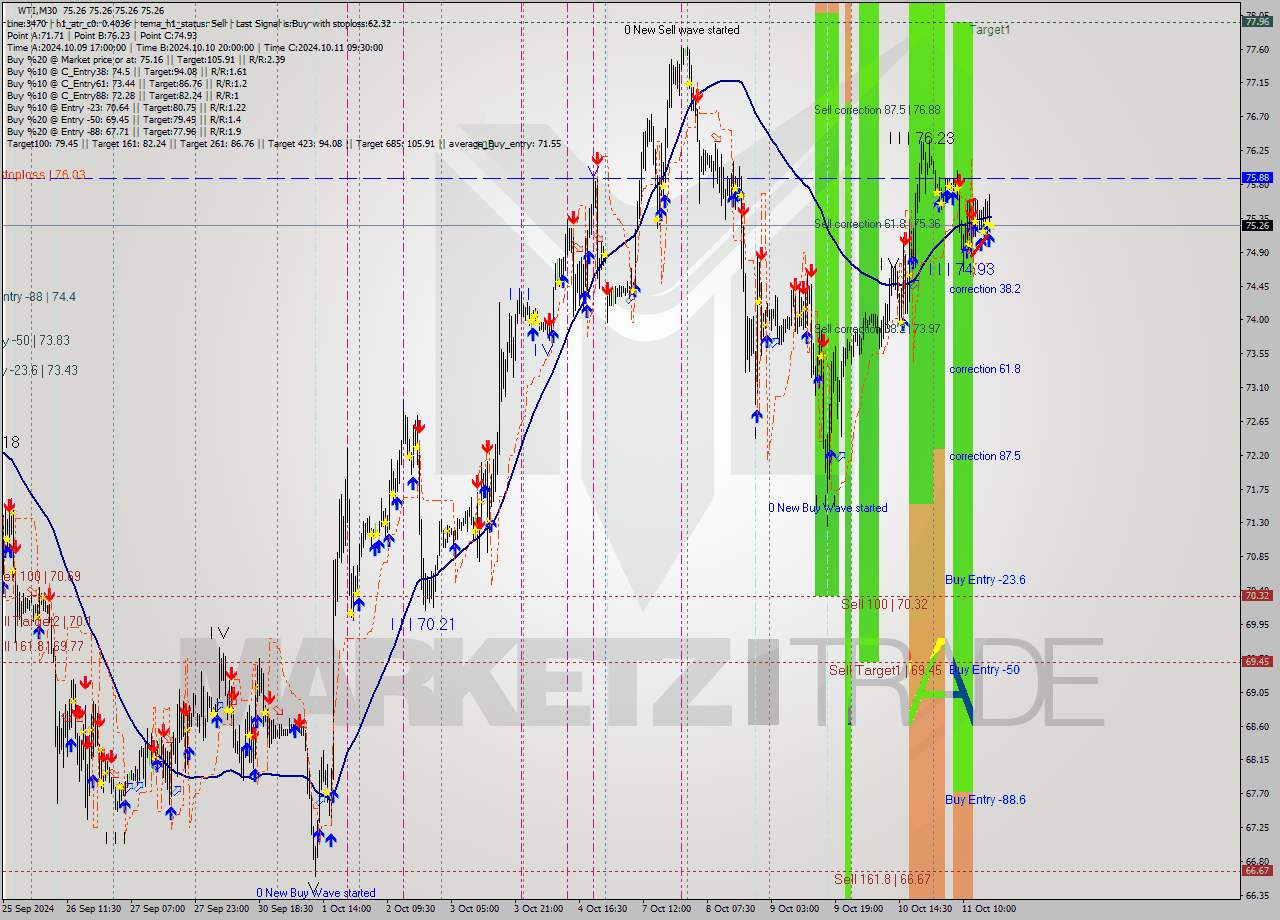Select the 'Sell Target1 | 69.45' label
This screenshot has height=920, width=1280.
(x=885, y=670)
